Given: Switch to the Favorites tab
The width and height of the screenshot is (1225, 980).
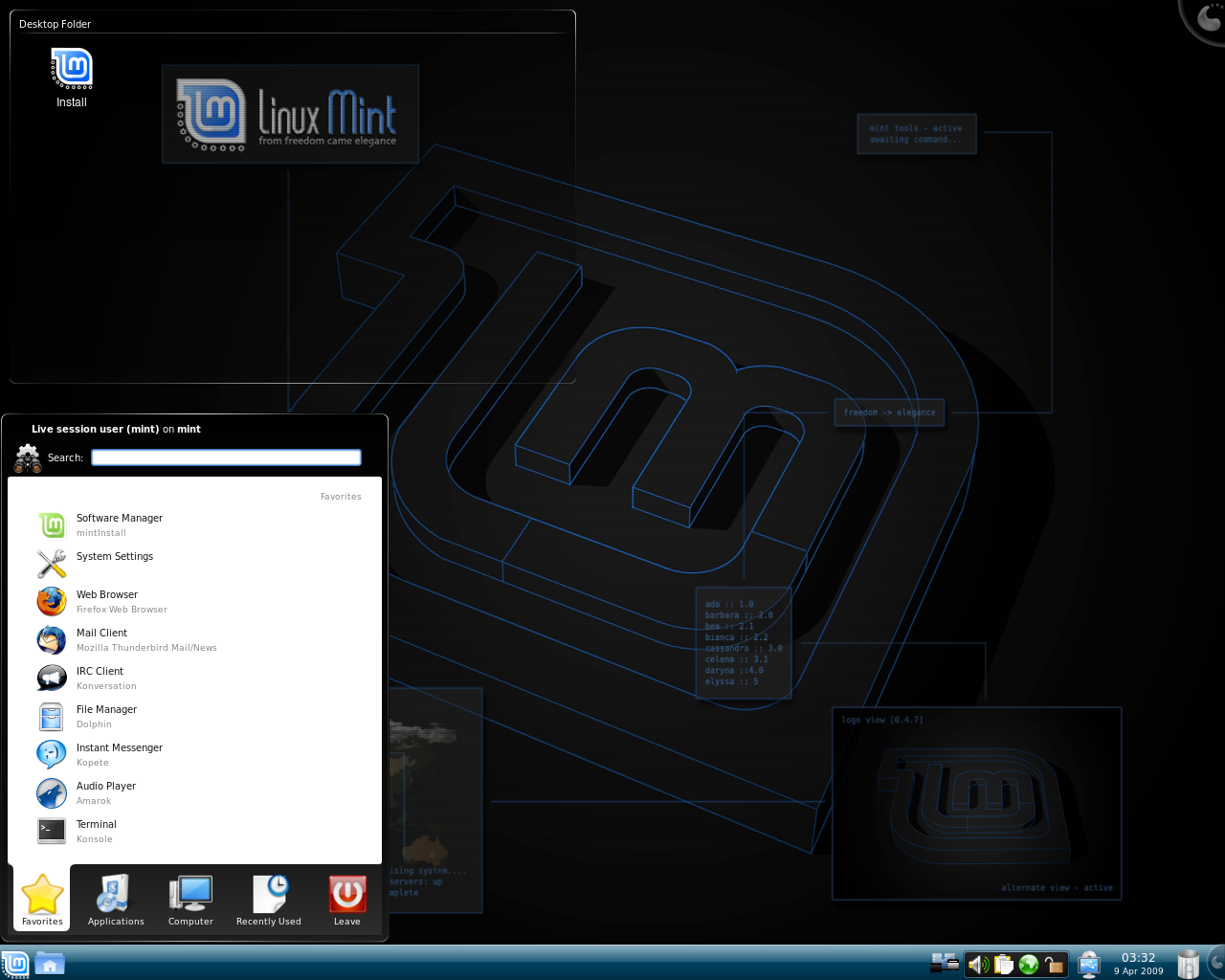Looking at the screenshot, I should coord(42,901).
